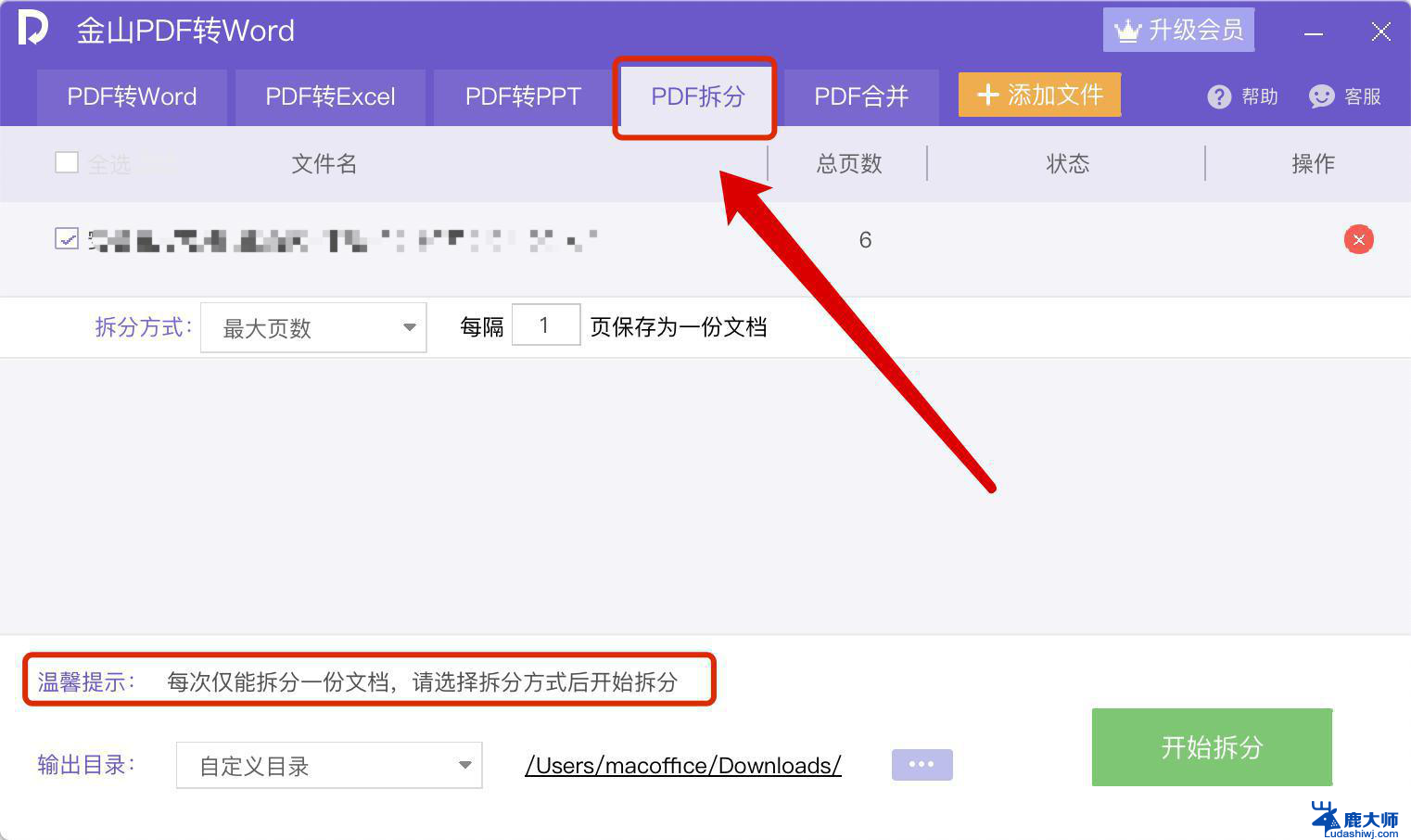Open the /Users/macoffice/Downloads/ path link
This screenshot has height=840, width=1411.
(683, 766)
